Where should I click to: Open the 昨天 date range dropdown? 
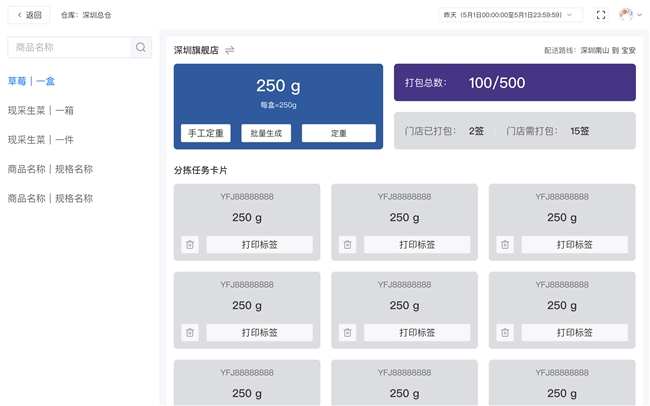(510, 15)
